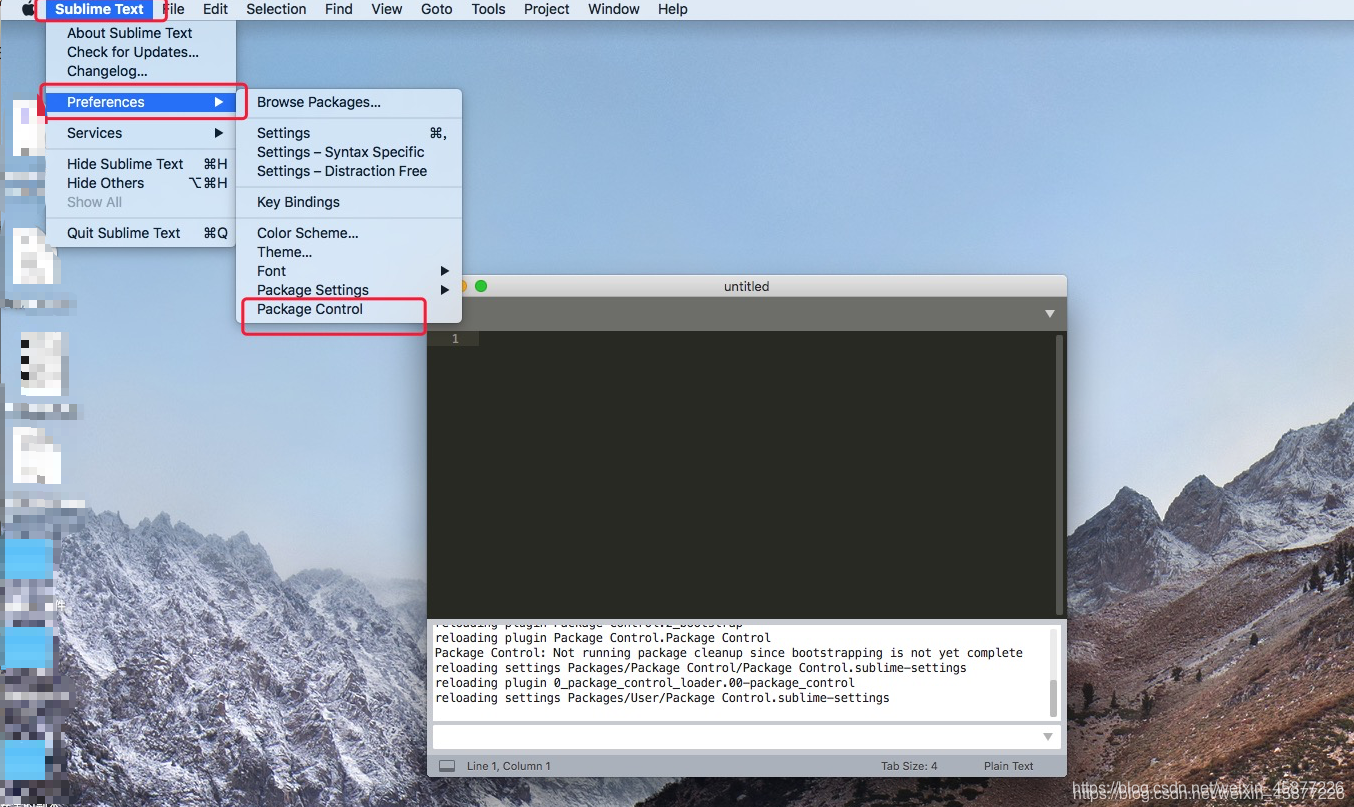Click the Tab Size: 4 indicator
This screenshot has height=807, width=1354.
pyautogui.click(x=909, y=766)
